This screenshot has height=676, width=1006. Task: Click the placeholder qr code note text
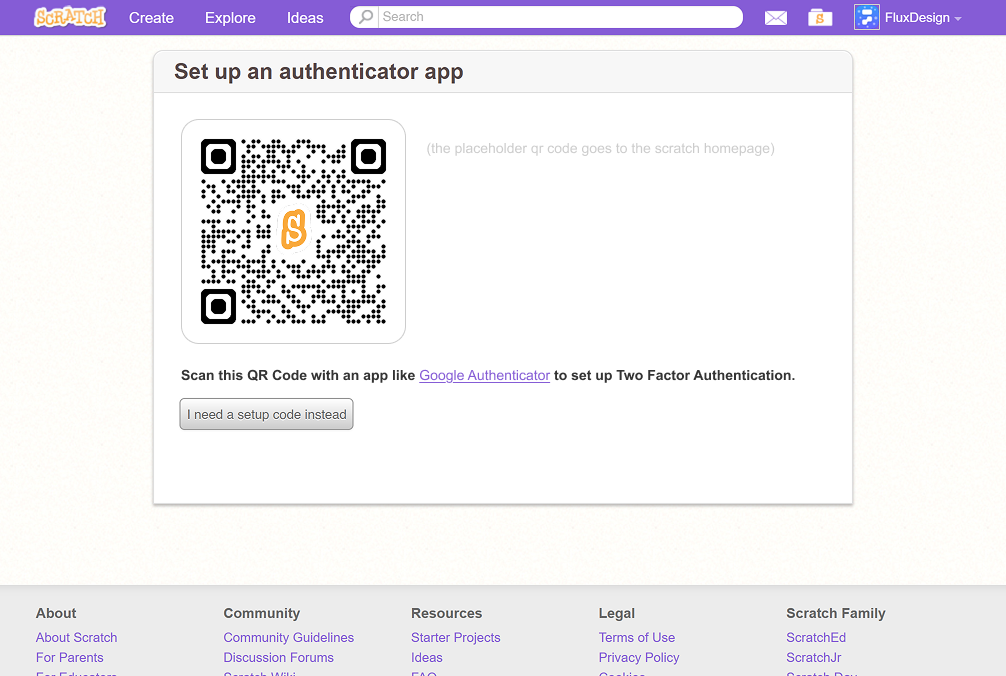[x=601, y=149]
